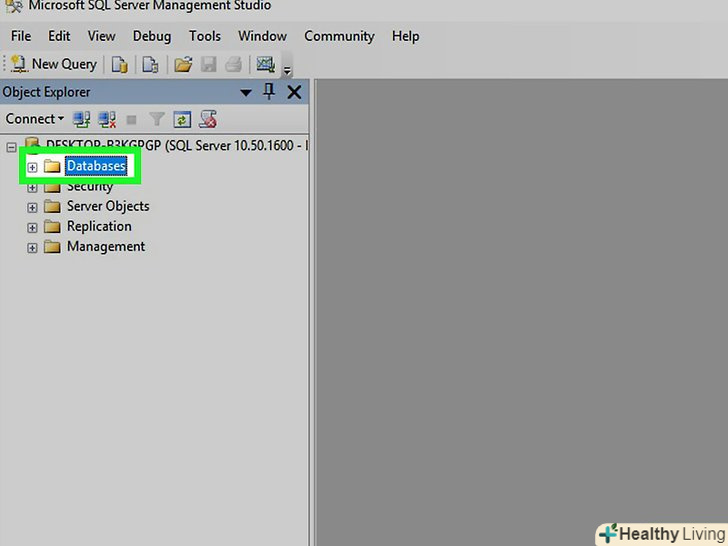Open the Database Engine Query icon
728x546 pixels.
point(120,65)
